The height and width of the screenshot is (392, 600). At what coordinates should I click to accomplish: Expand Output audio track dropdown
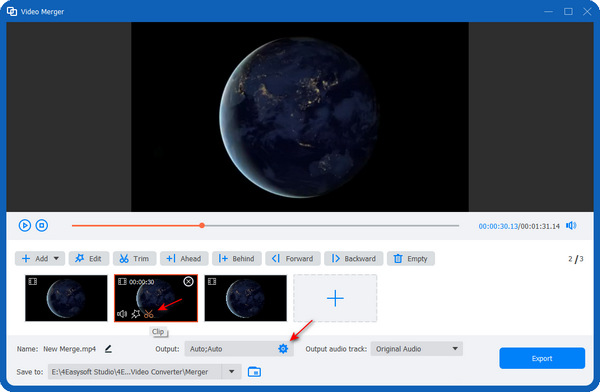pos(455,349)
